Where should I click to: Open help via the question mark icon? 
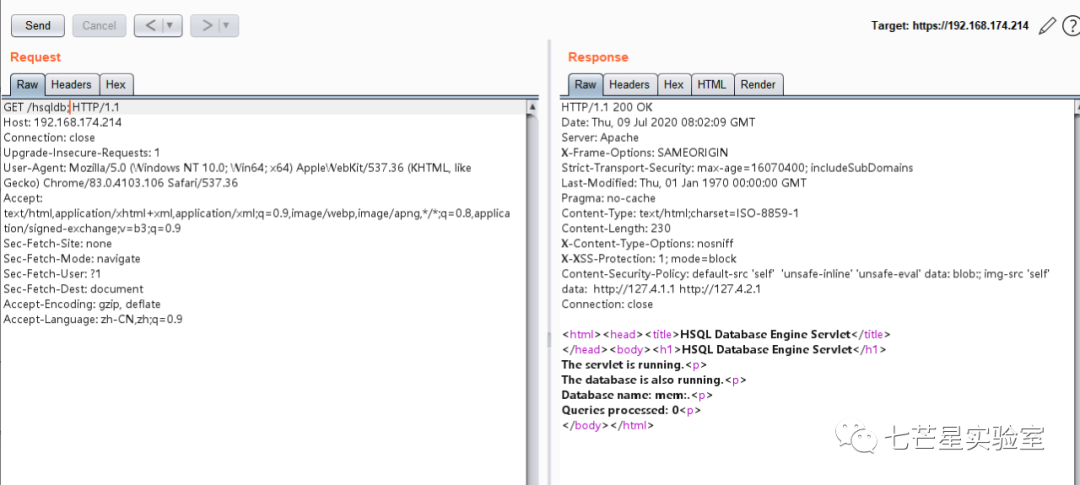pyautogui.click(x=1070, y=26)
